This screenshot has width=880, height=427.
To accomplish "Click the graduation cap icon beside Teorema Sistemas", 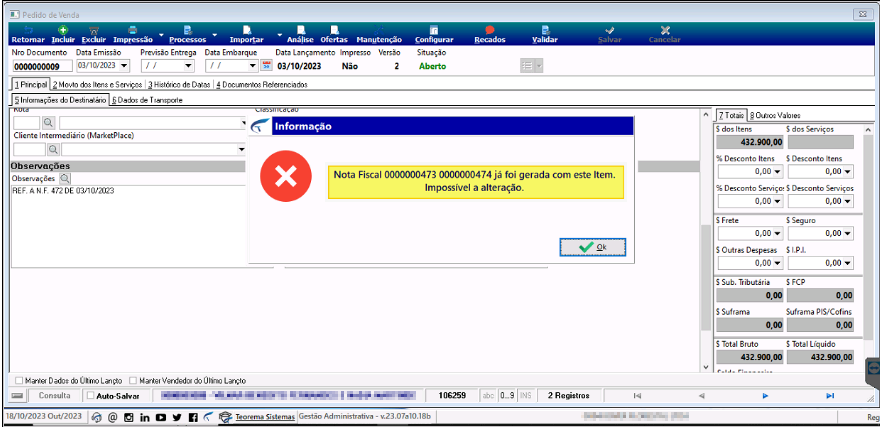I will click(x=225, y=417).
